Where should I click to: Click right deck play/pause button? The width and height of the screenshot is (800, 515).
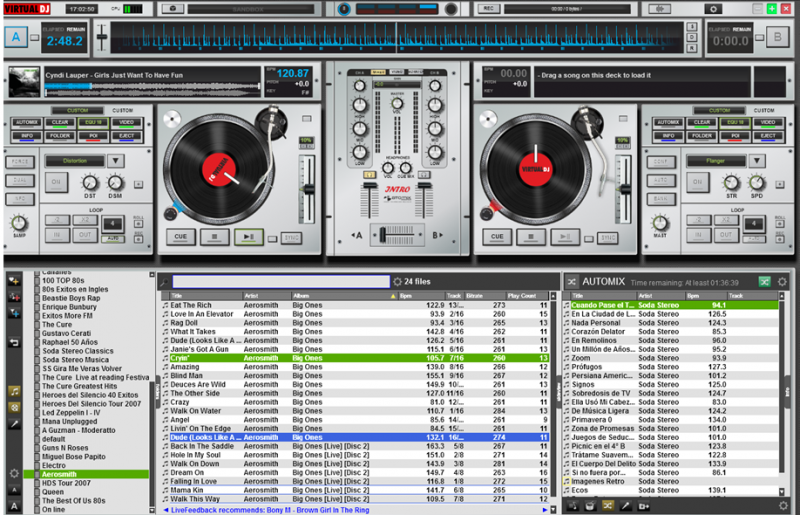tap(565, 237)
